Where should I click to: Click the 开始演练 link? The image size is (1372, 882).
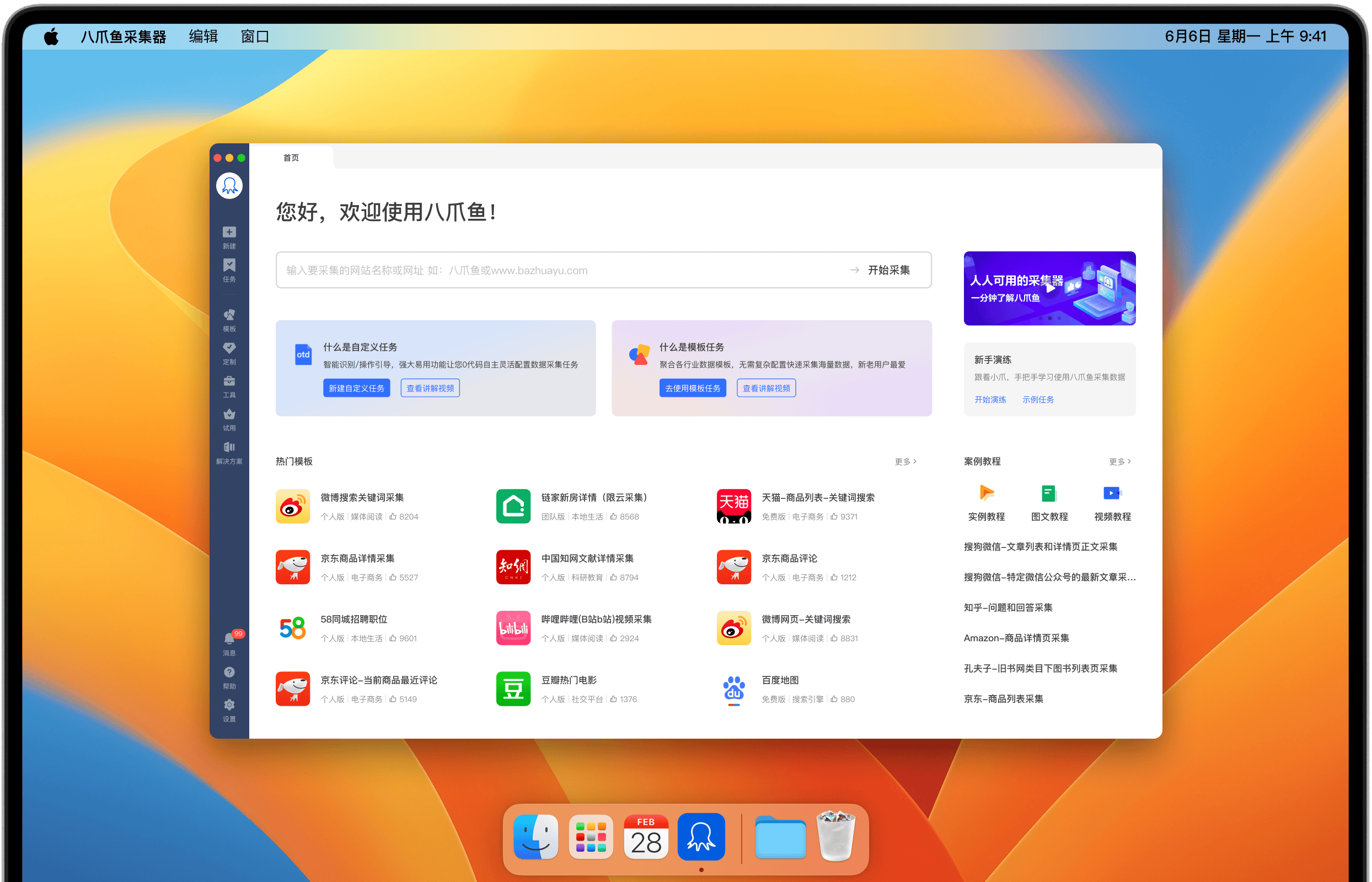[990, 400]
